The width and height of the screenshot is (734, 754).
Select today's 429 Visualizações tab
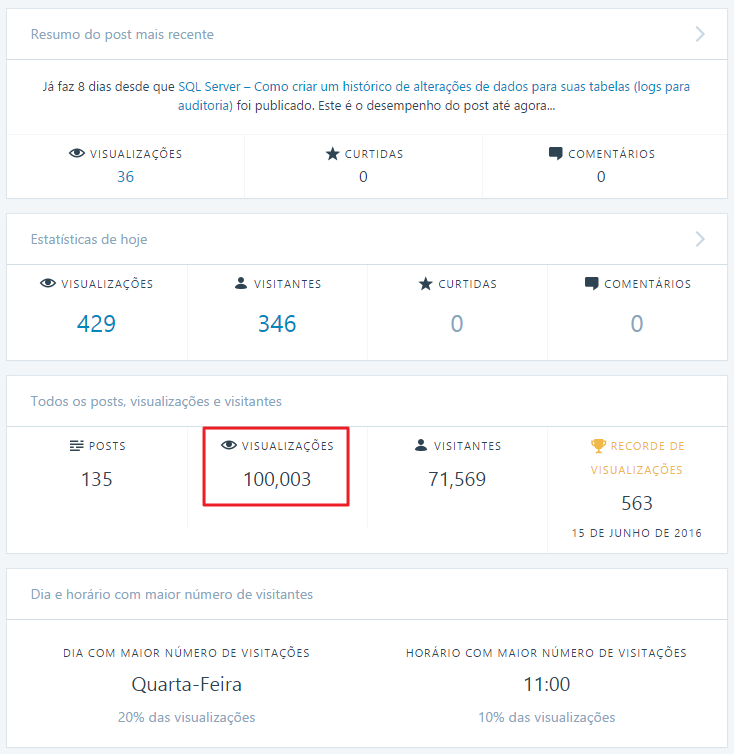[x=97, y=313]
